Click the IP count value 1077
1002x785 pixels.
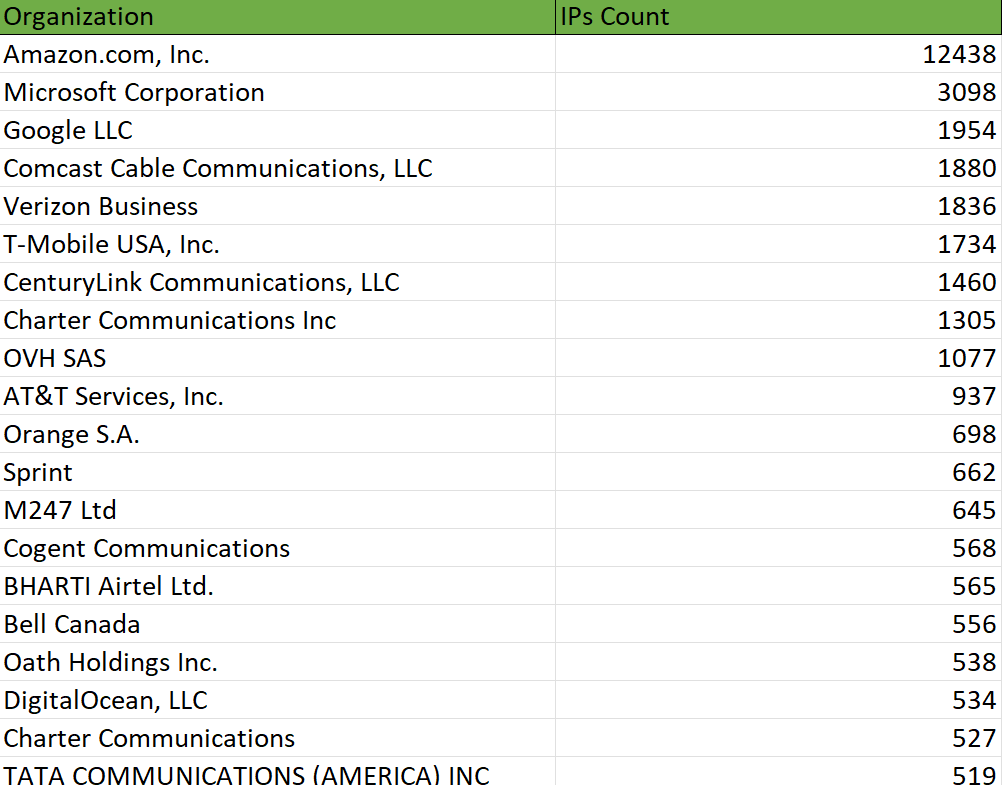967,358
